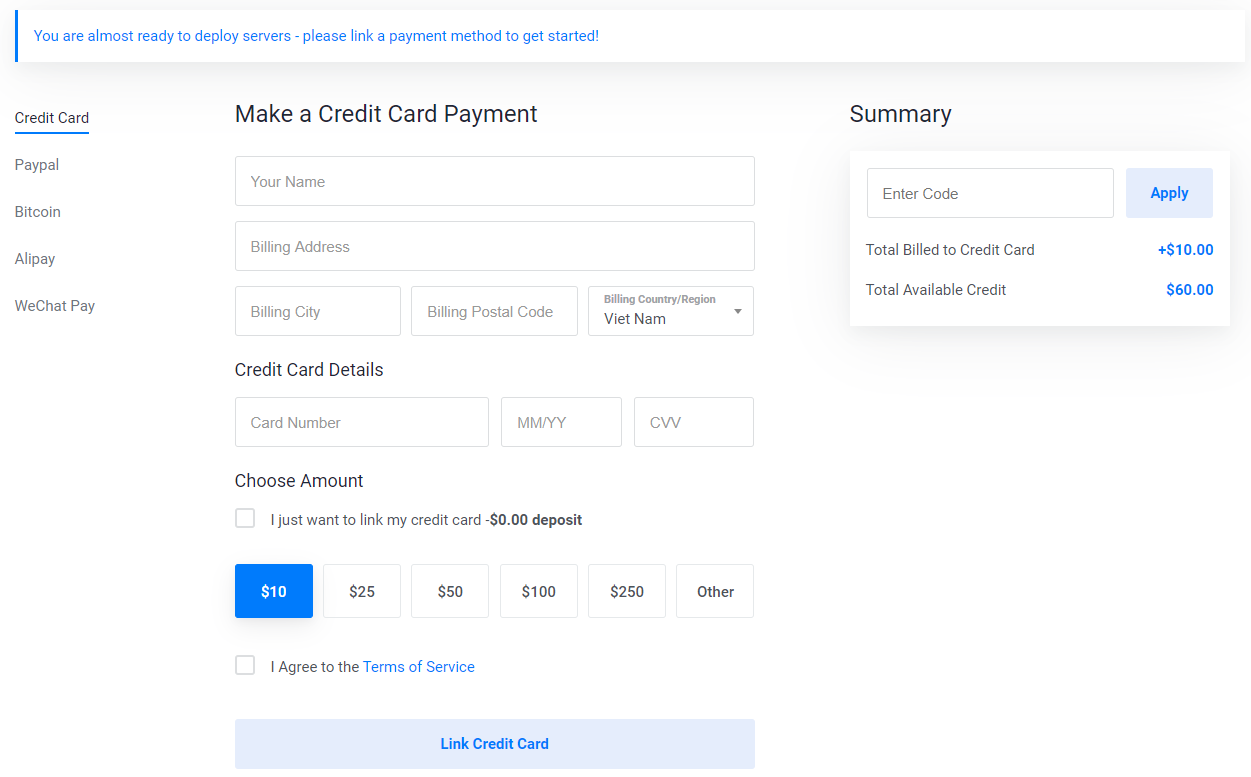Pick the $50 deposit amount

tap(450, 591)
